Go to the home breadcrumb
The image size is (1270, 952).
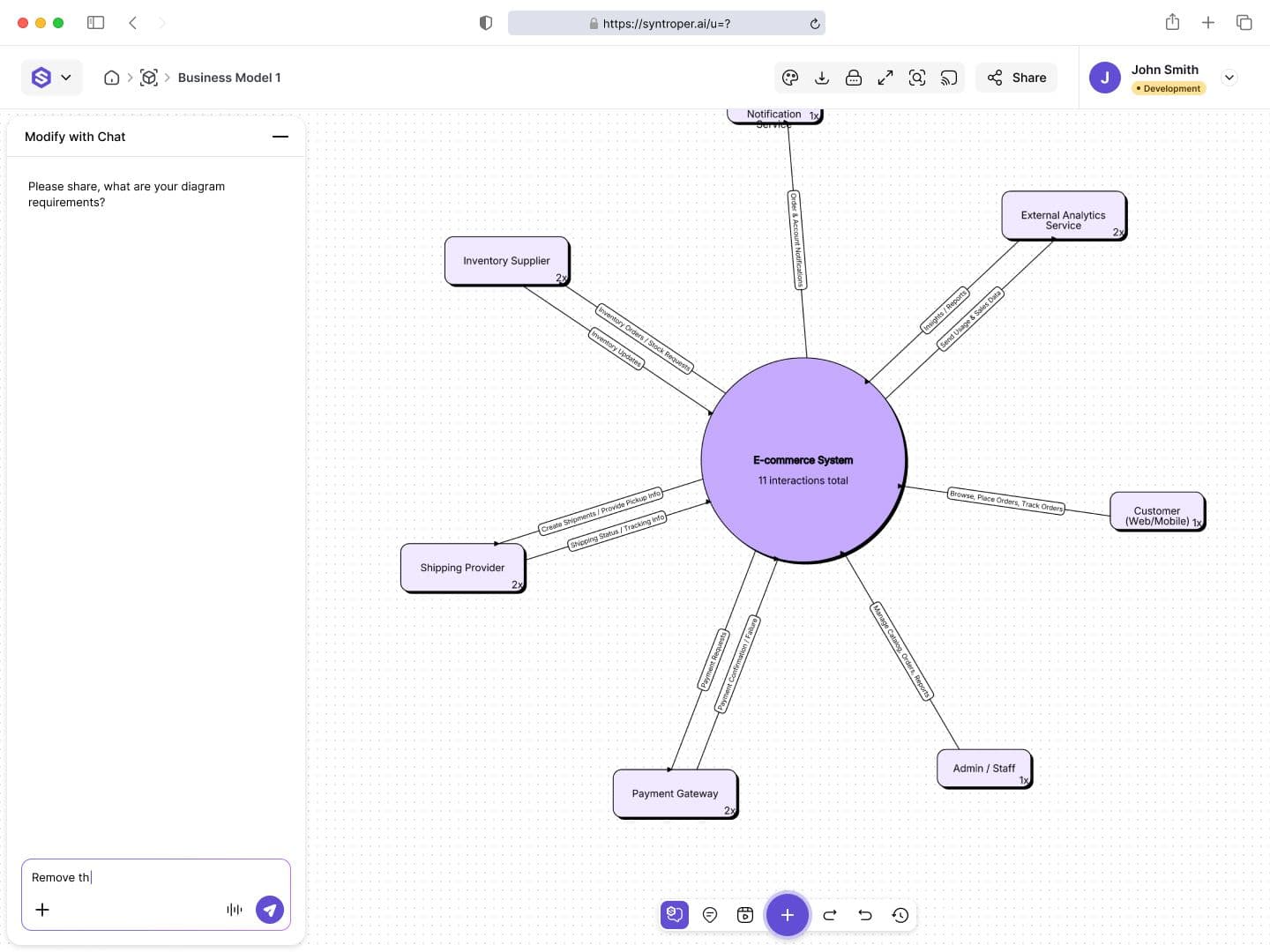point(112,78)
